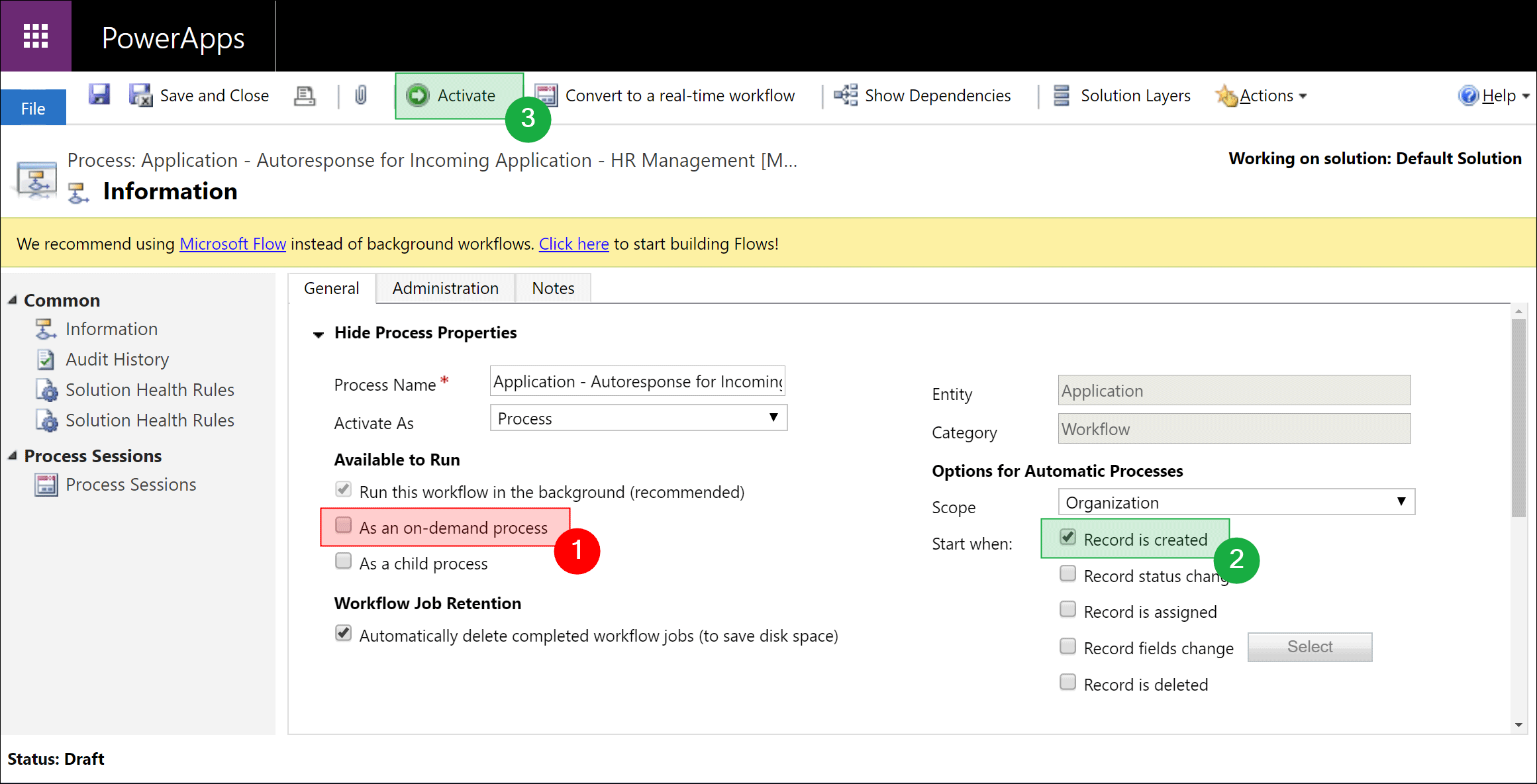This screenshot has width=1537, height=784.
Task: Click the Select button for record fields
Action: tap(1310, 647)
